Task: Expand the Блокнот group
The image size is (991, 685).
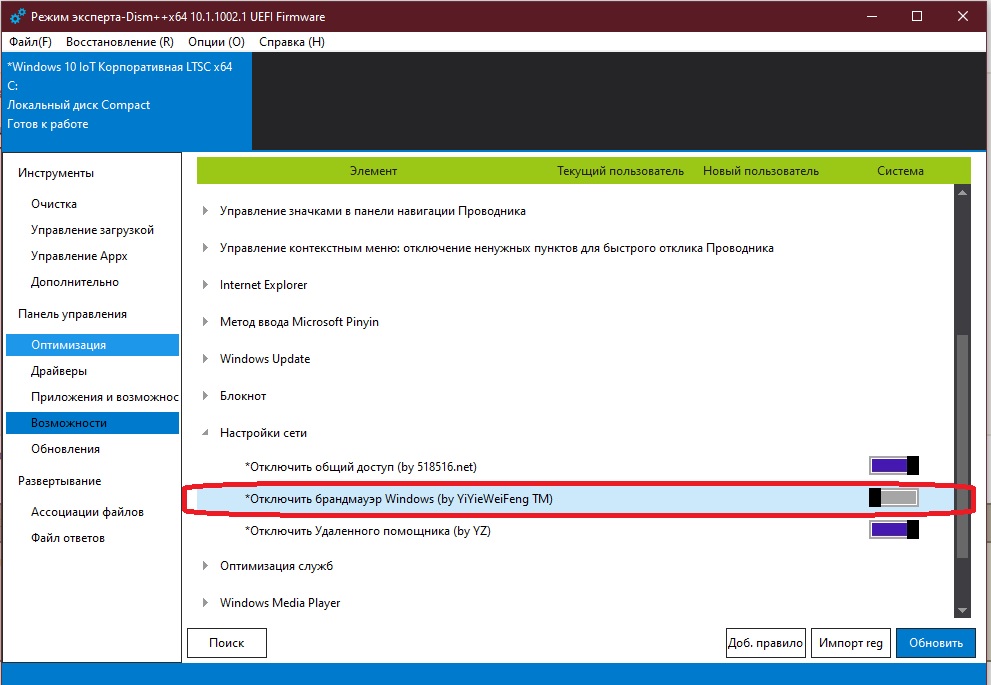Action: click(205, 396)
